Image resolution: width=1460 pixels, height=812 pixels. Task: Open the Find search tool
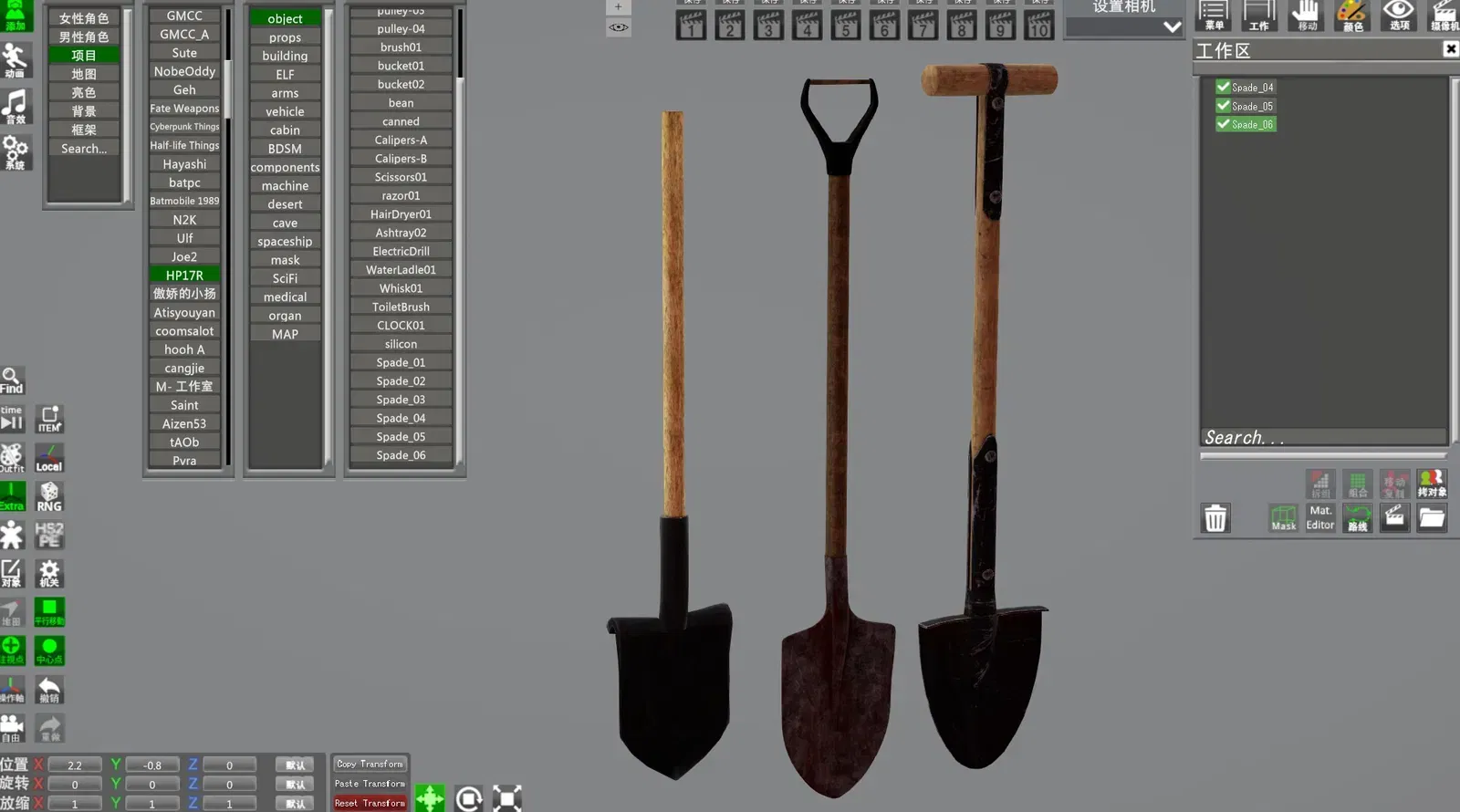12,380
